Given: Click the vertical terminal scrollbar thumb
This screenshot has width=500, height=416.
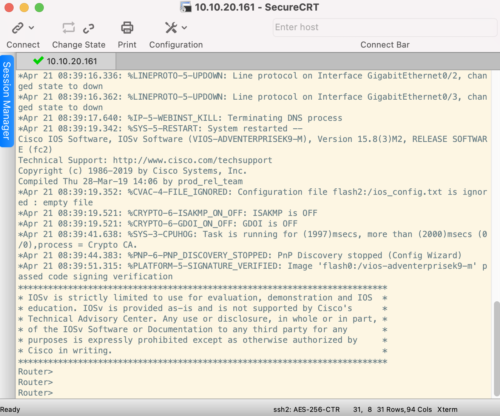Looking at the screenshot, I should 496,348.
